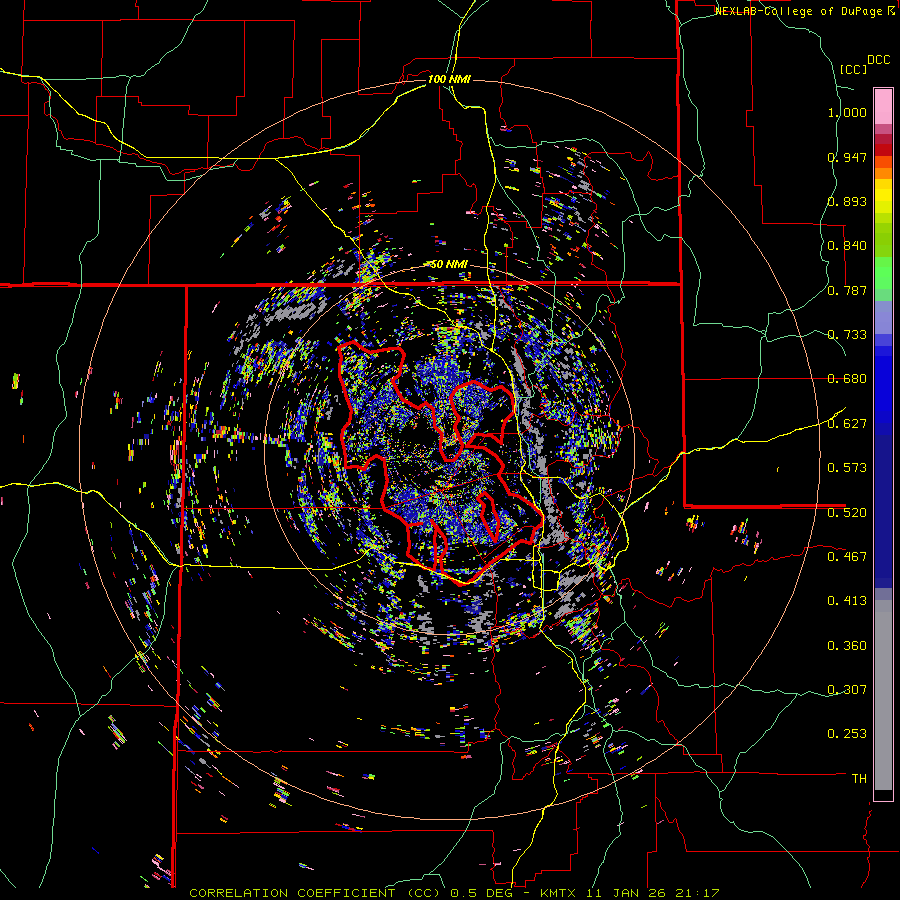Select the 0.253 legend value
Viewport: 900px width, 900px height.
847,734
